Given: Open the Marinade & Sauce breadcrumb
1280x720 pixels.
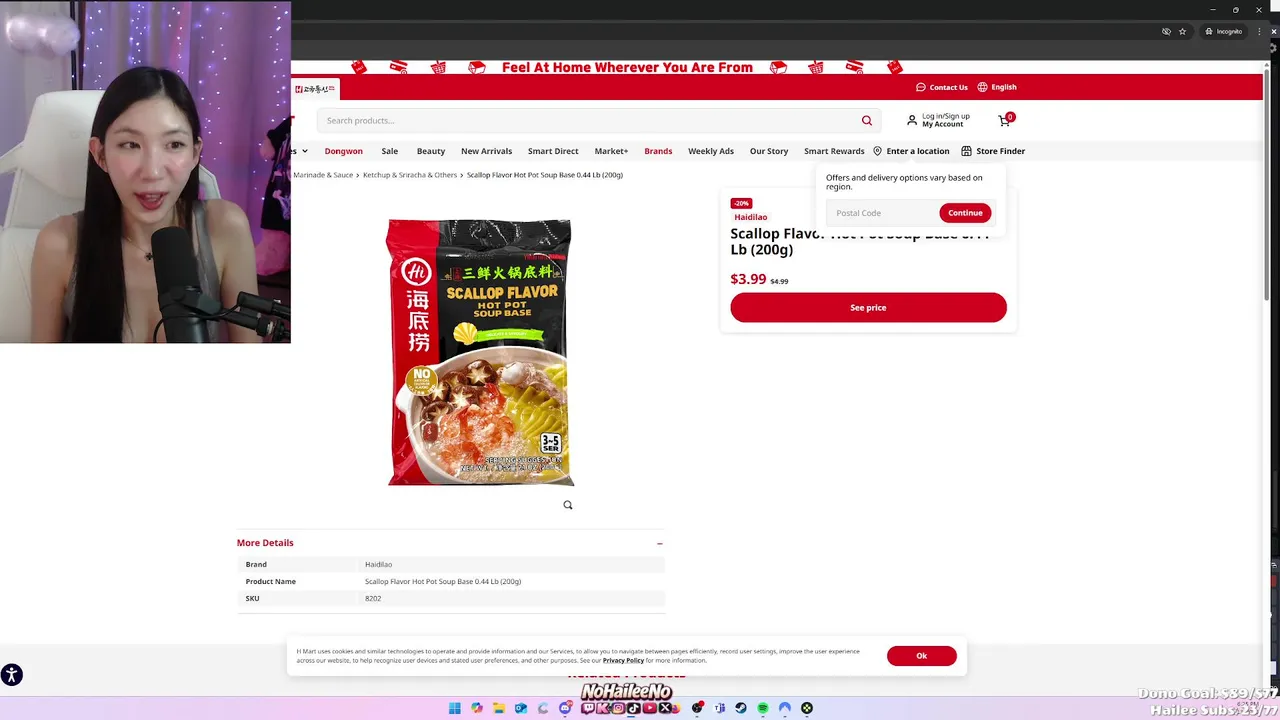Looking at the screenshot, I should point(323,175).
